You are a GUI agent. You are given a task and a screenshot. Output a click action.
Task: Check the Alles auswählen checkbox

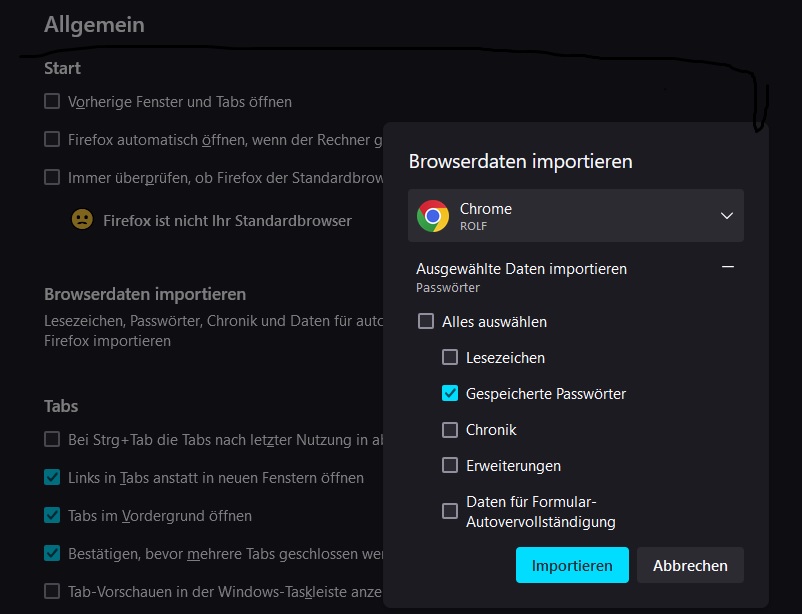pyautogui.click(x=426, y=322)
